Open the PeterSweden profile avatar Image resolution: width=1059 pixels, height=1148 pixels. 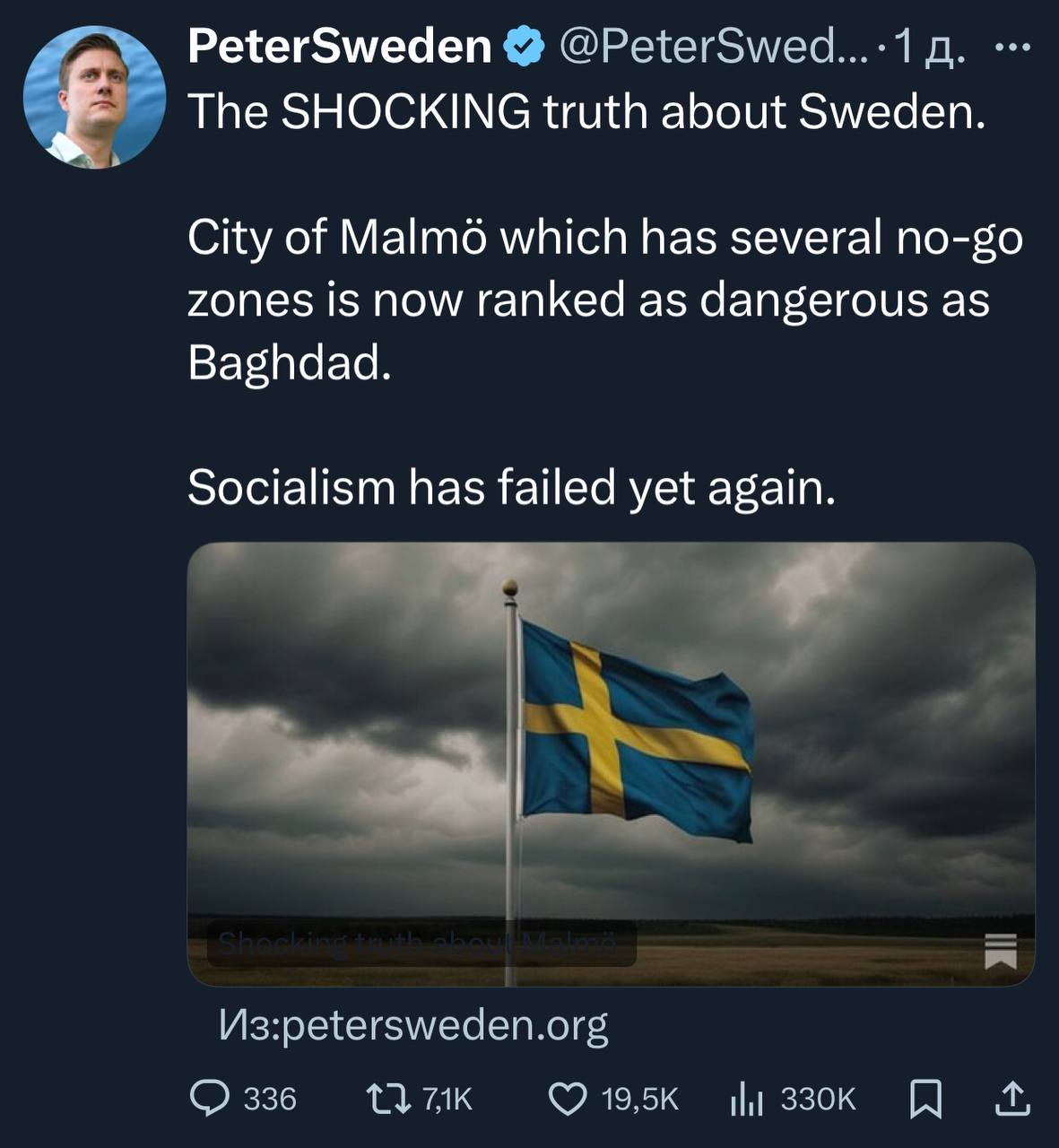pyautogui.click(x=94, y=97)
